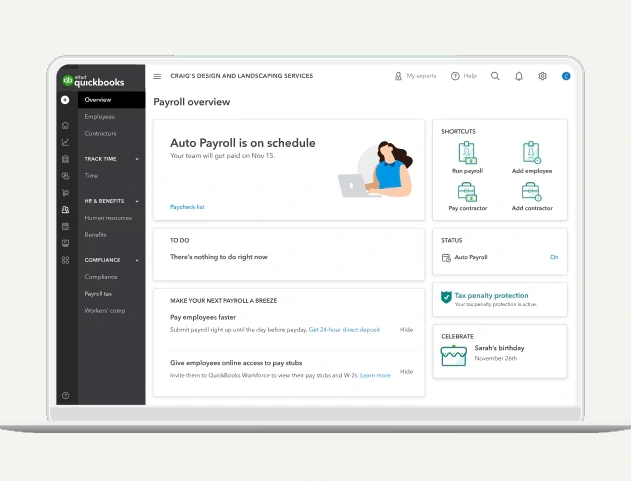This screenshot has height=481, width=631.
Task: Open the Compliance menu item under the Compliance header
Action: tap(101, 277)
